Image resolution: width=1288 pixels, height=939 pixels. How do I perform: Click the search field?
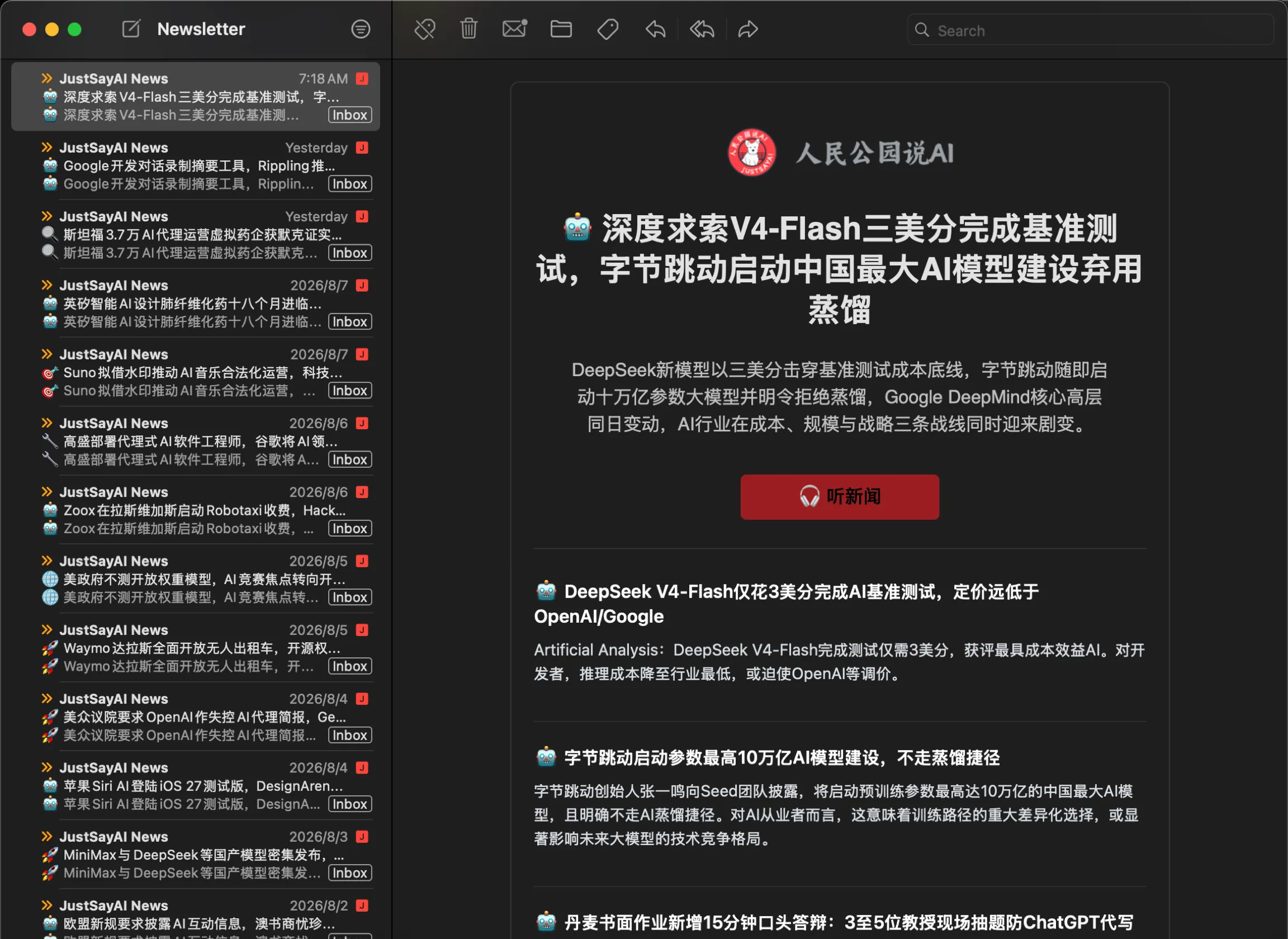click(1090, 30)
